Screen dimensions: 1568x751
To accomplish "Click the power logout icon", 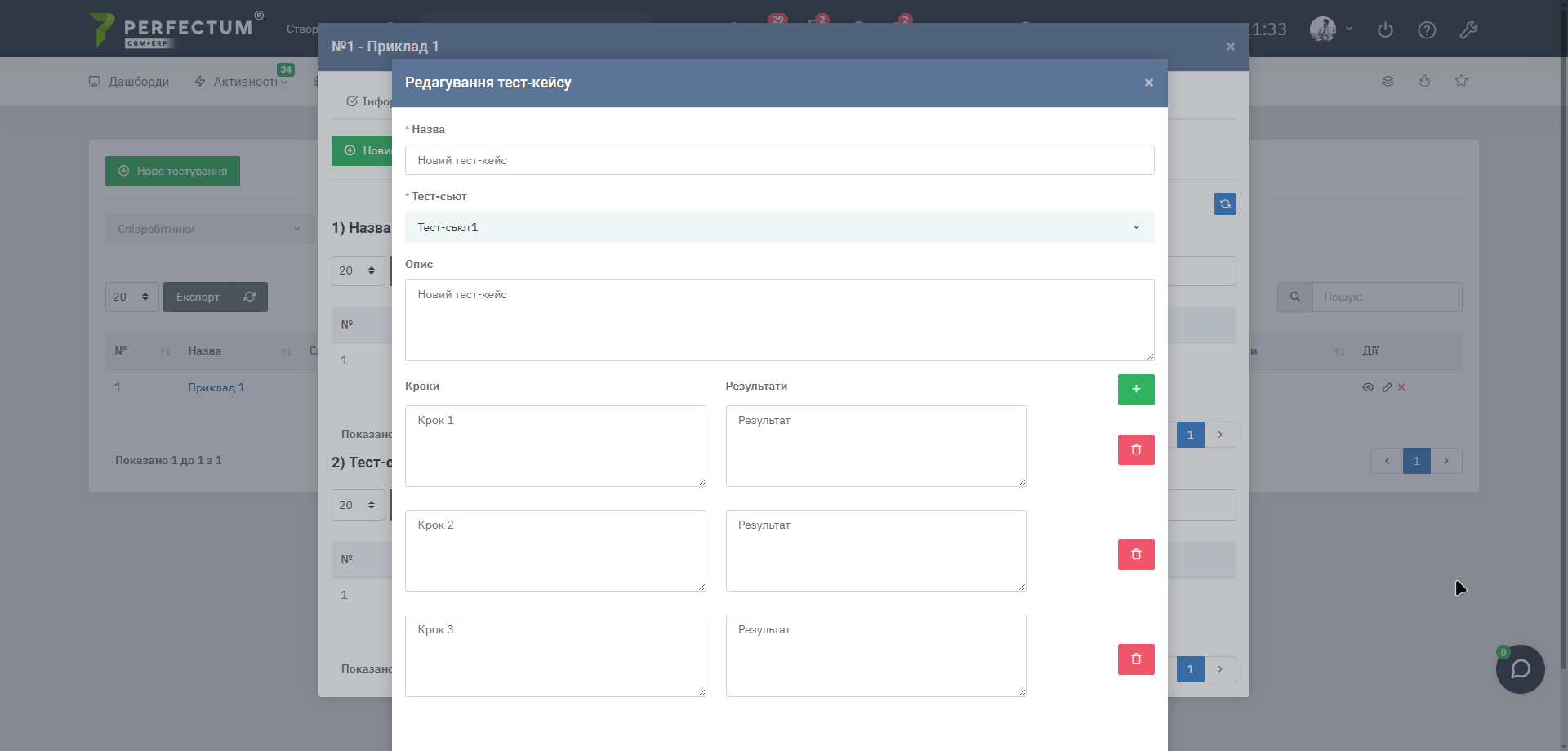I will 1385,30.
